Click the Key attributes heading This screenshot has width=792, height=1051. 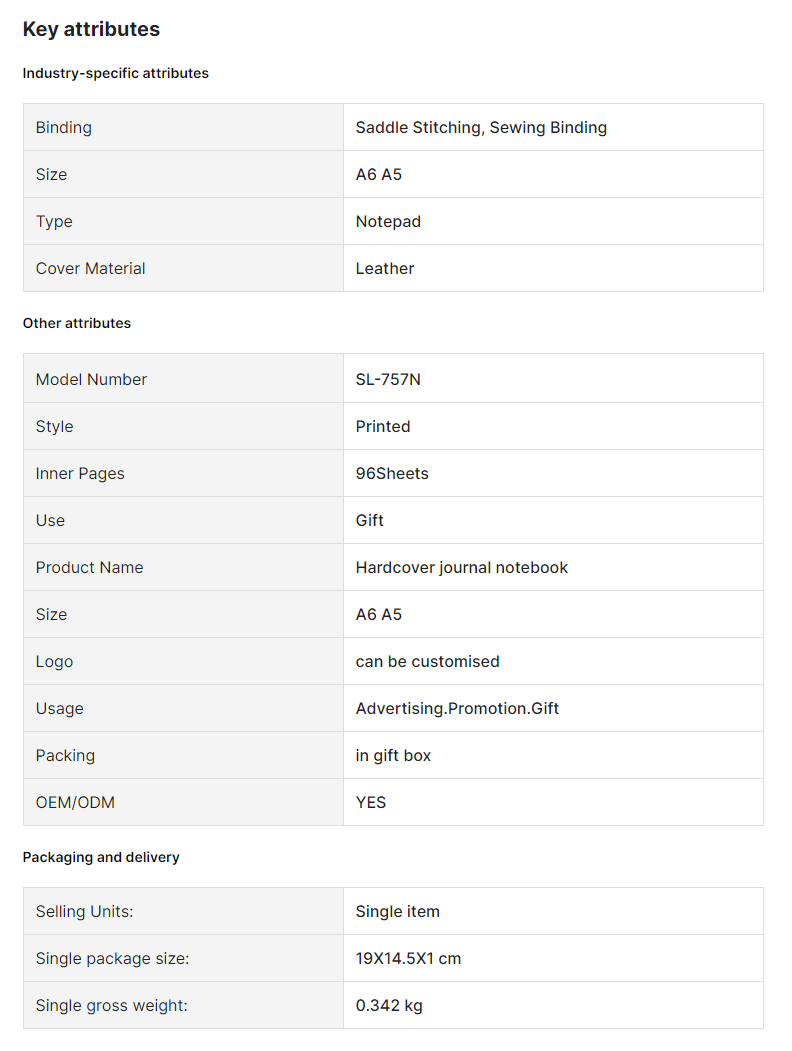91,29
